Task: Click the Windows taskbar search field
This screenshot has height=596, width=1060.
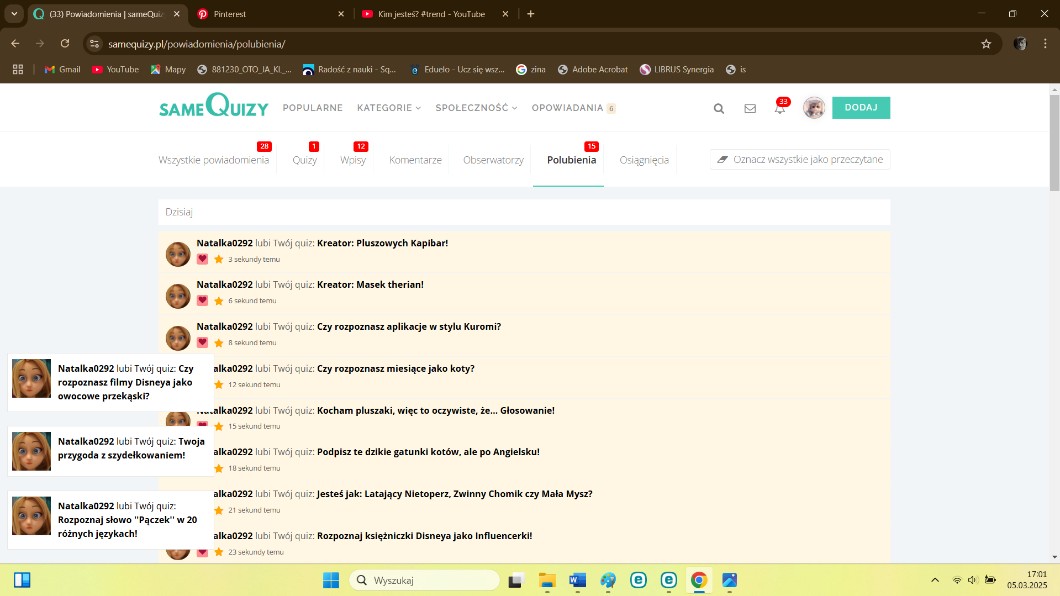Action: tap(425, 580)
